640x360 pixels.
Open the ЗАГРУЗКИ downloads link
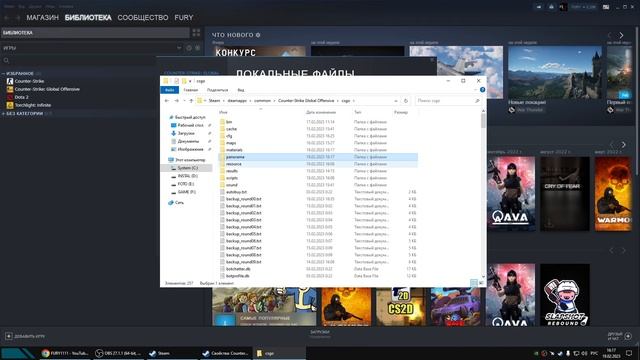point(320,332)
